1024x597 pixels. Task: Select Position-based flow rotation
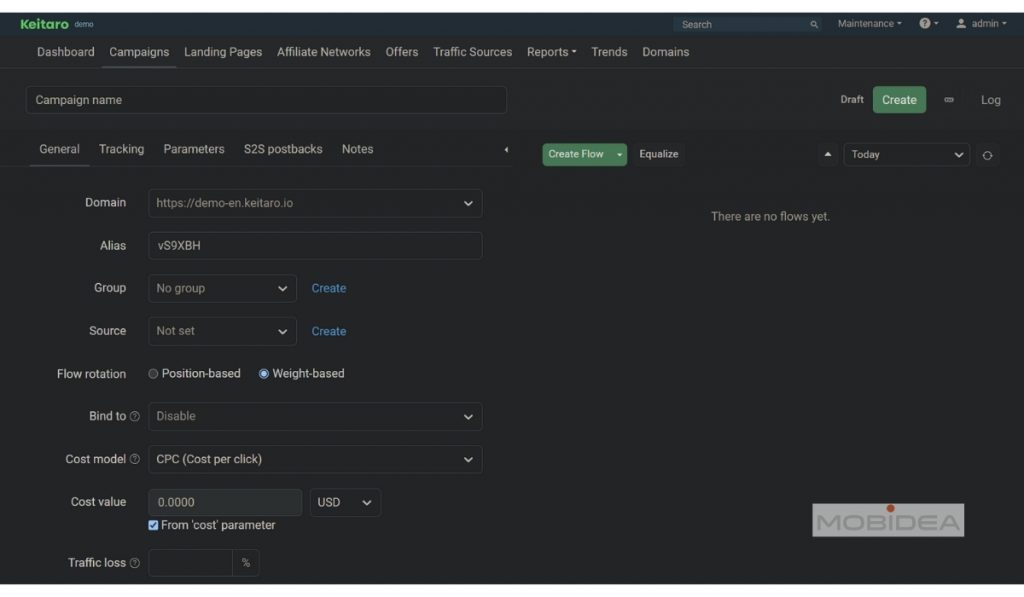point(153,374)
